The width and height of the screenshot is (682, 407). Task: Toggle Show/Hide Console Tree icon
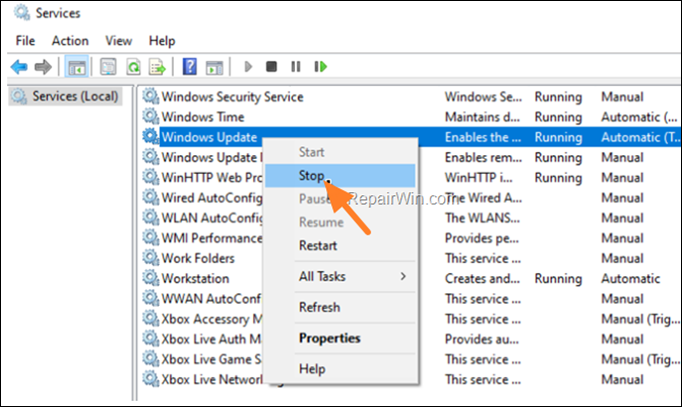(77, 67)
